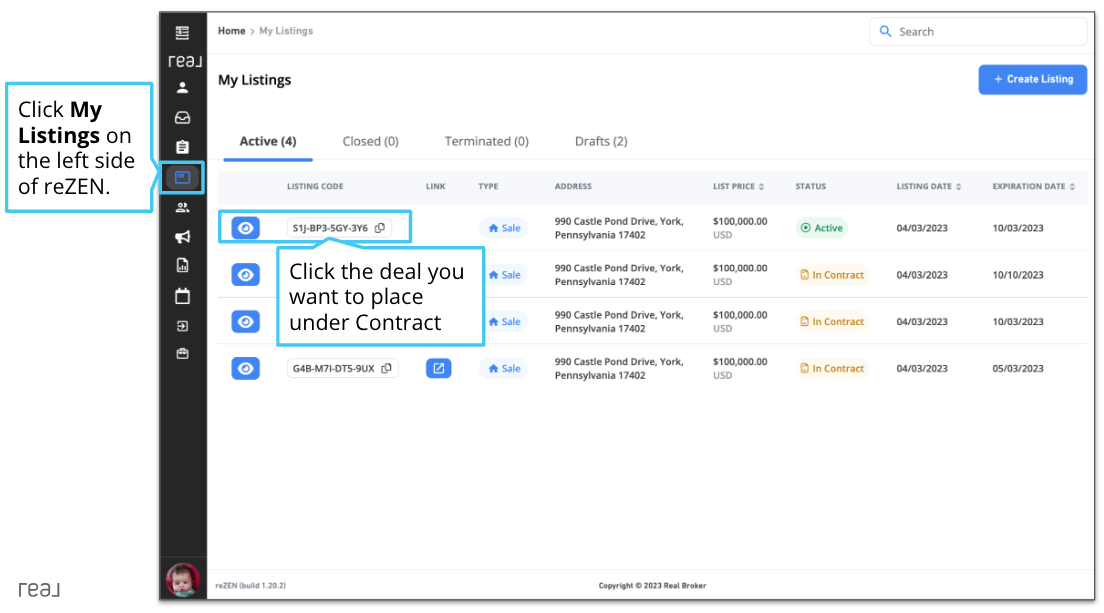Click the Status column header
The height and width of the screenshot is (613, 1104).
(810, 187)
